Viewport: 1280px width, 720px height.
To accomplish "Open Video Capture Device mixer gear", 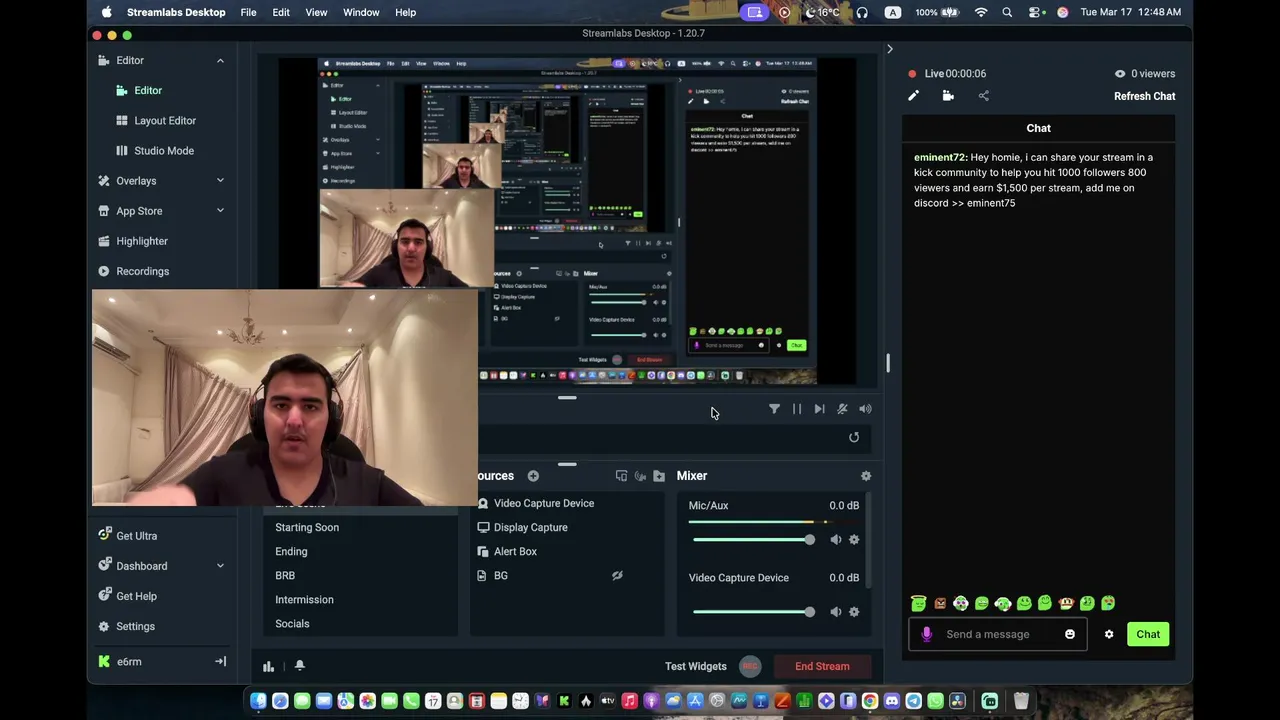I will [854, 612].
